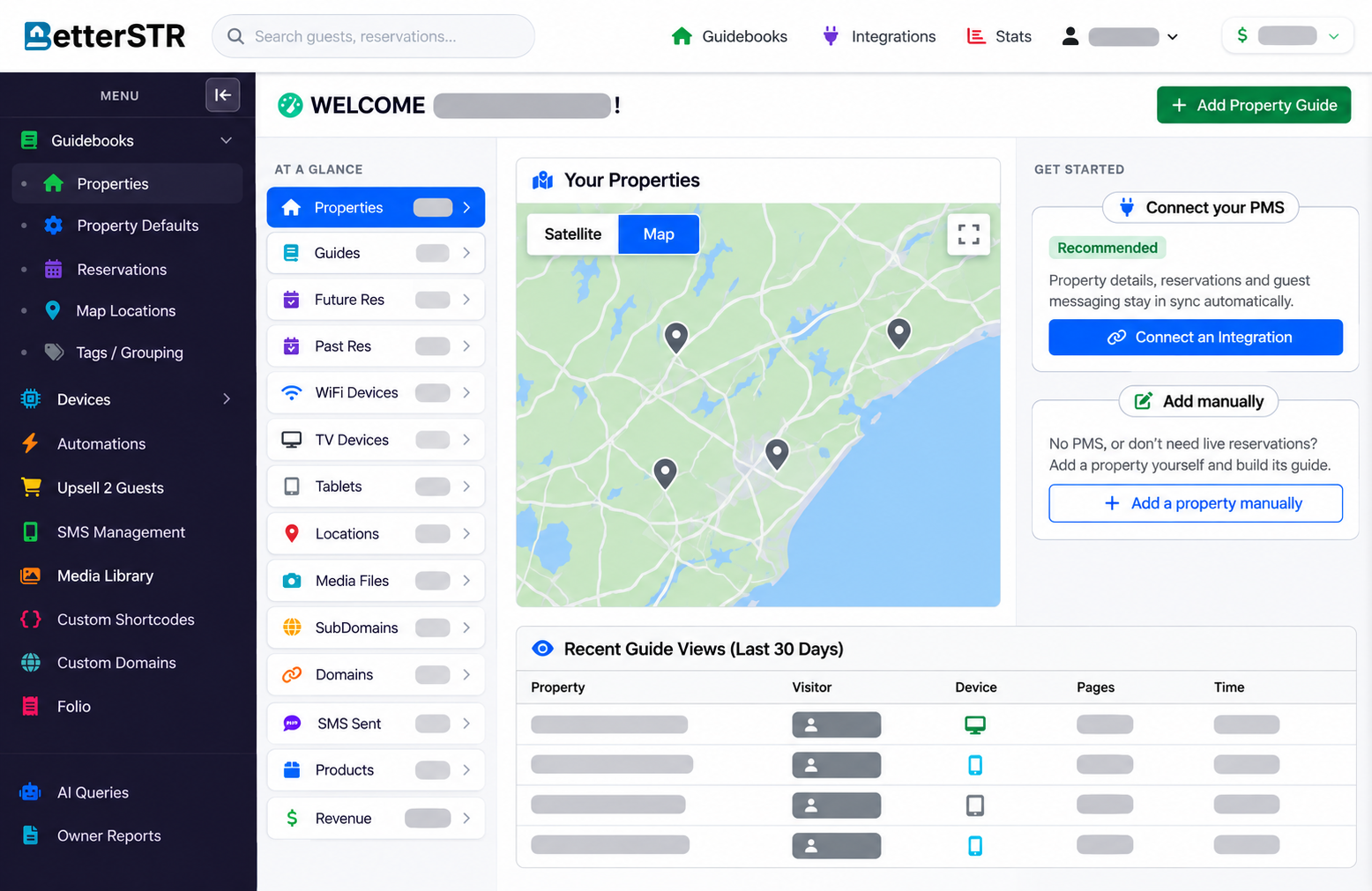Click the Tablets icon in At a Glance

(291, 486)
